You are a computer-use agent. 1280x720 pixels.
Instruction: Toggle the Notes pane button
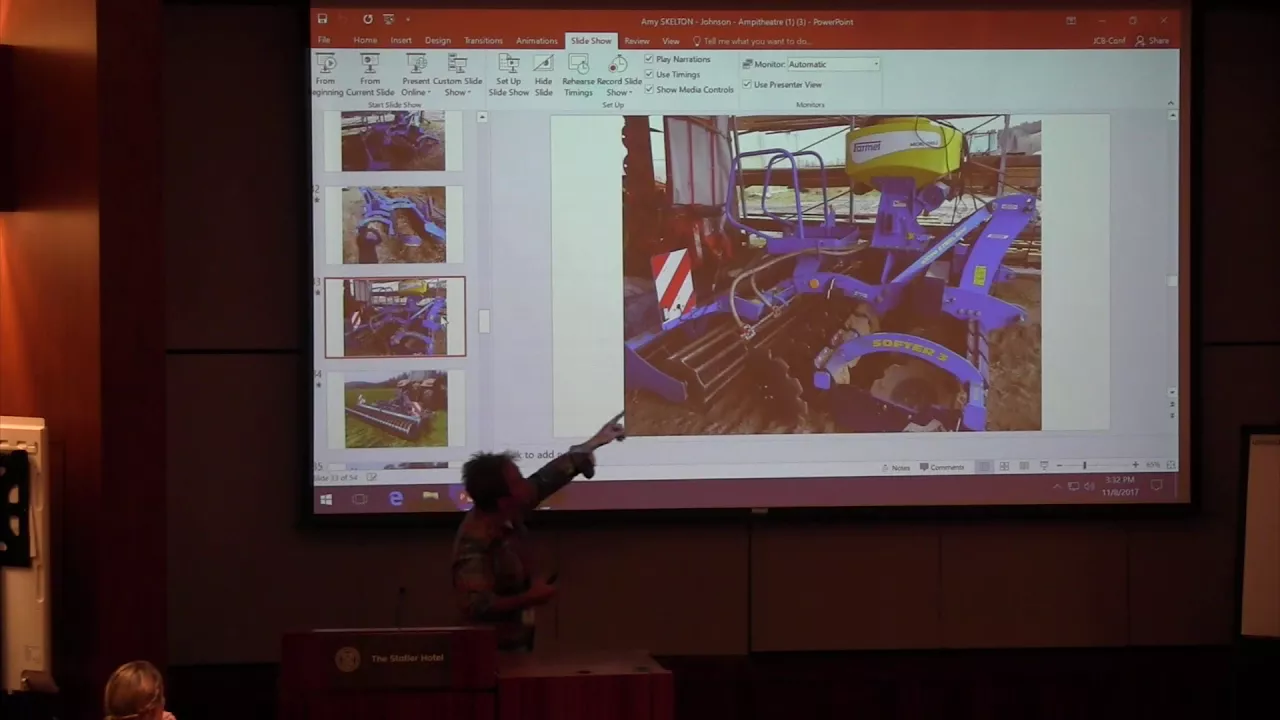coord(895,467)
